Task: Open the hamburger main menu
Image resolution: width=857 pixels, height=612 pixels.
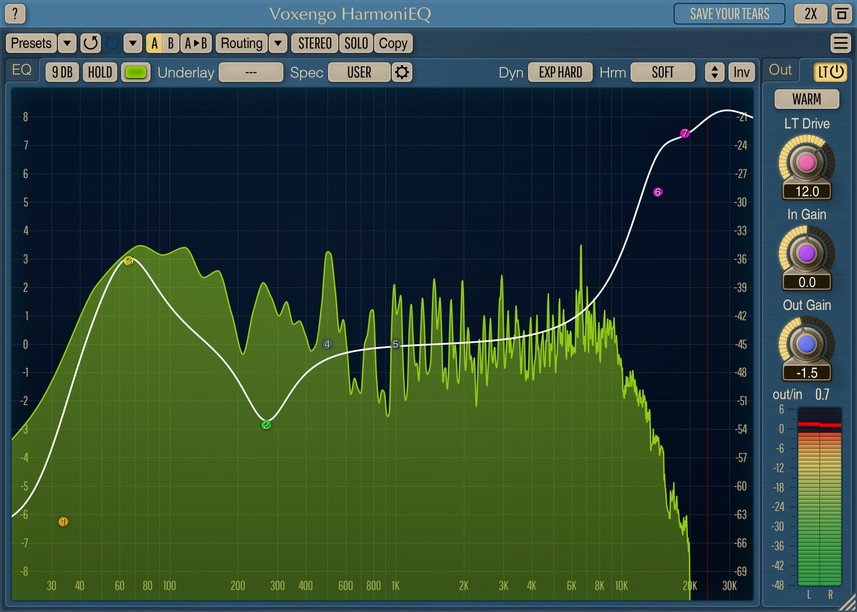Action: [840, 43]
